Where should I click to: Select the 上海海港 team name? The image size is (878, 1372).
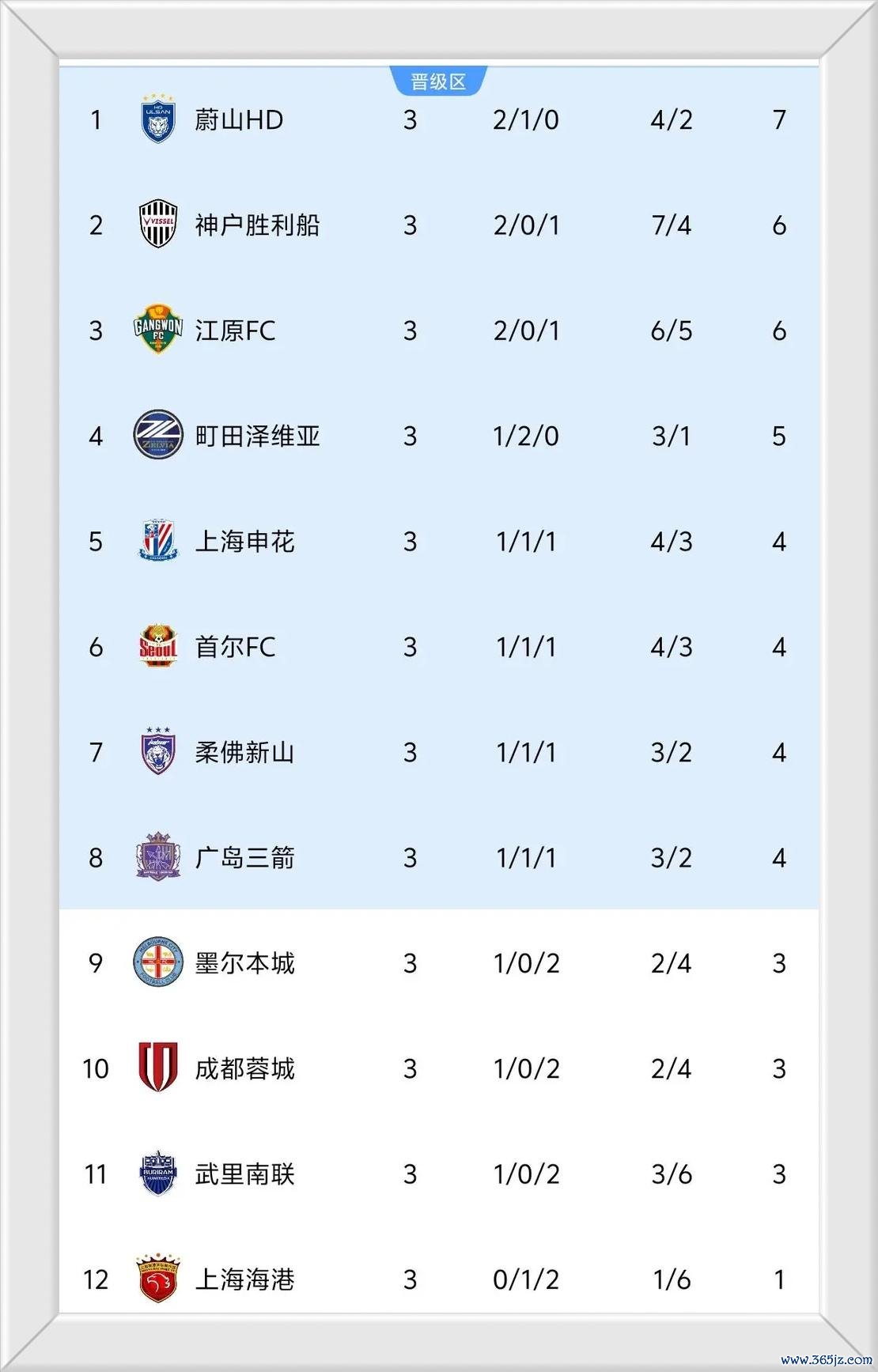click(x=244, y=1279)
